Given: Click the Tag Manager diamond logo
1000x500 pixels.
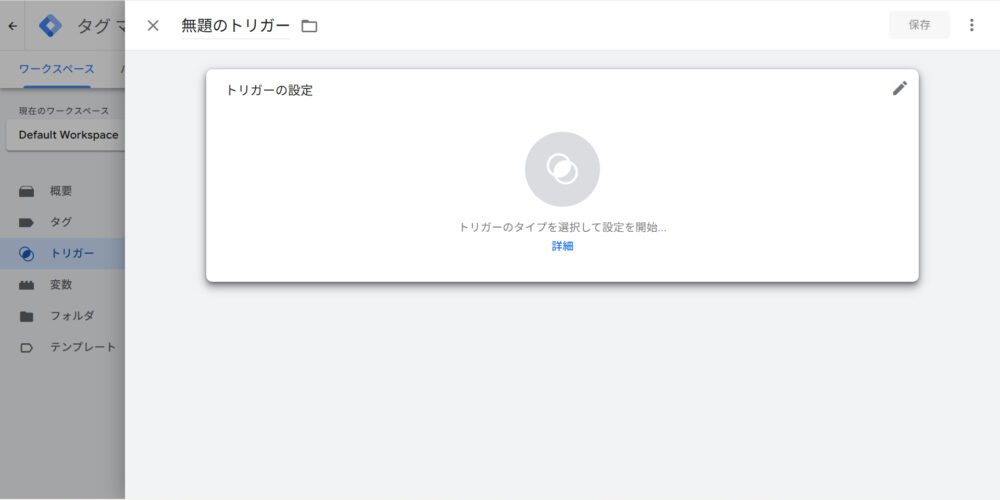Looking at the screenshot, I should (x=50, y=26).
